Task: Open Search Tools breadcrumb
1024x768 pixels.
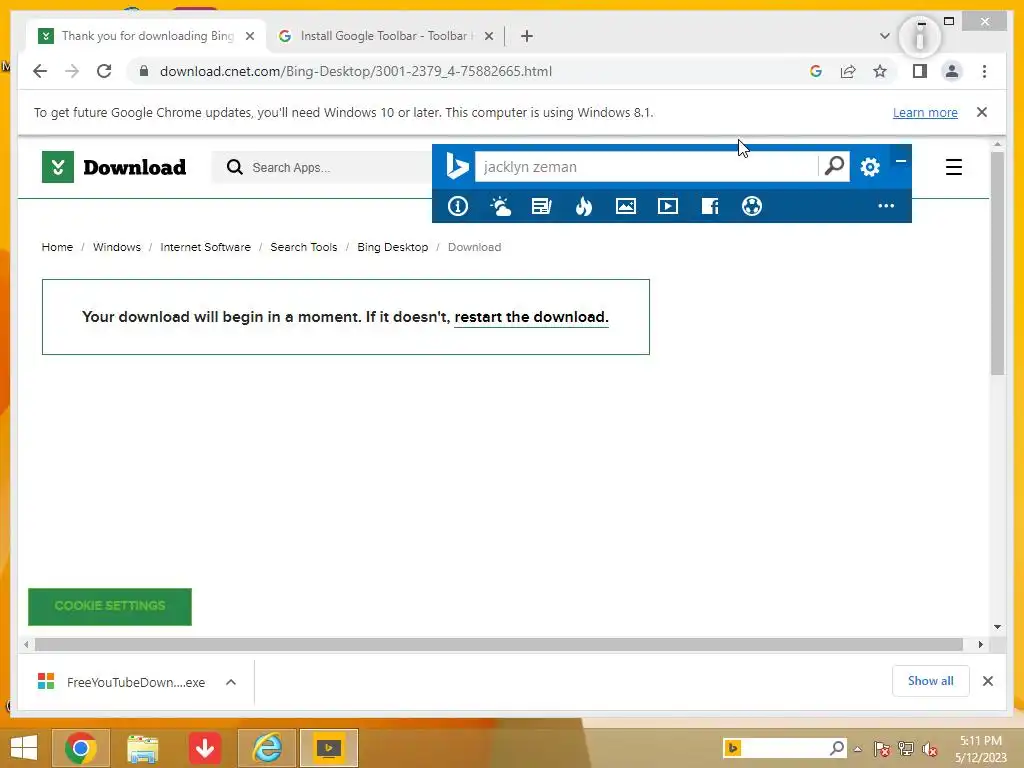Action: pyautogui.click(x=304, y=247)
